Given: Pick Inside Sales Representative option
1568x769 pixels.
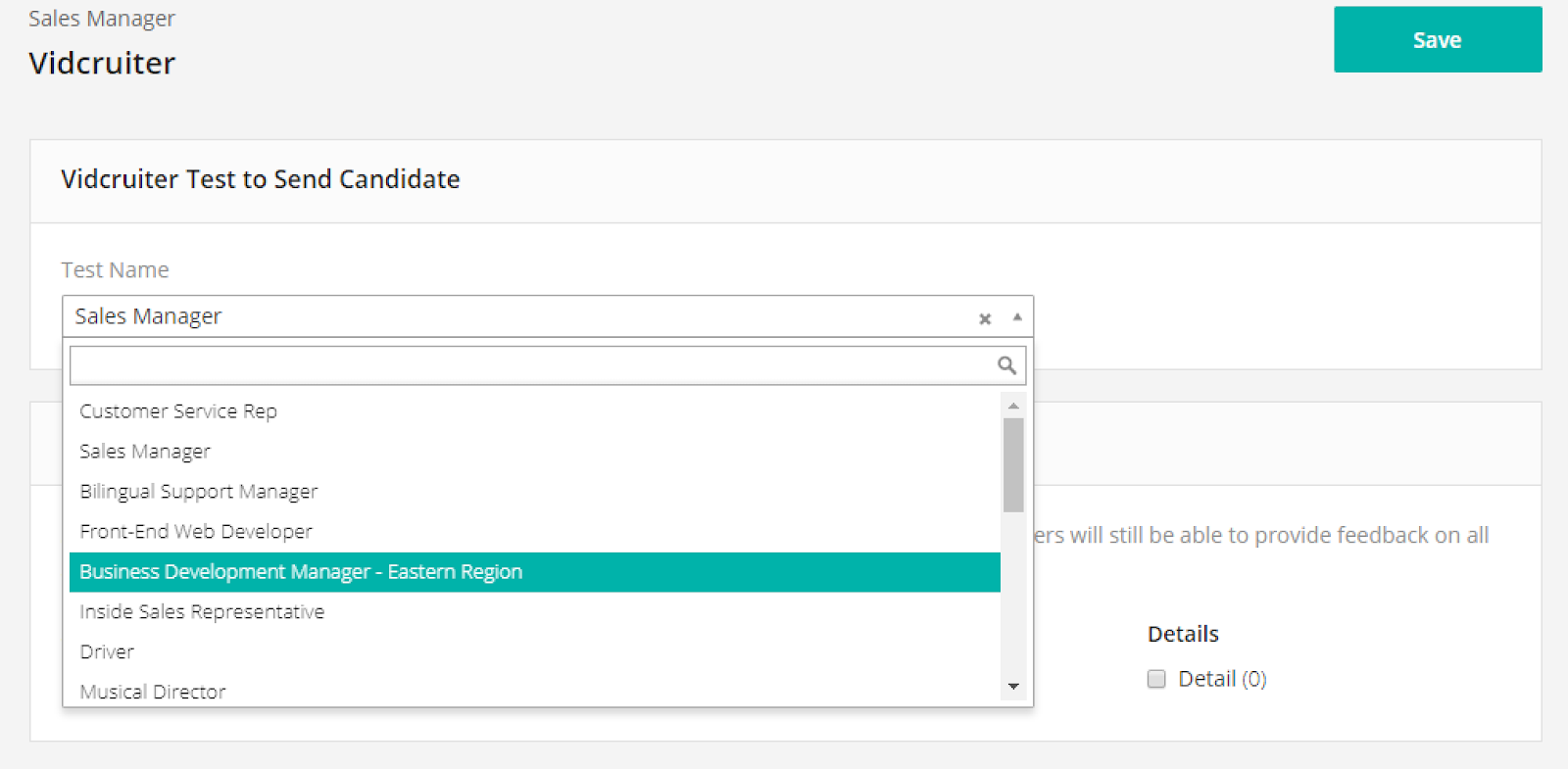Looking at the screenshot, I should 535,612.
